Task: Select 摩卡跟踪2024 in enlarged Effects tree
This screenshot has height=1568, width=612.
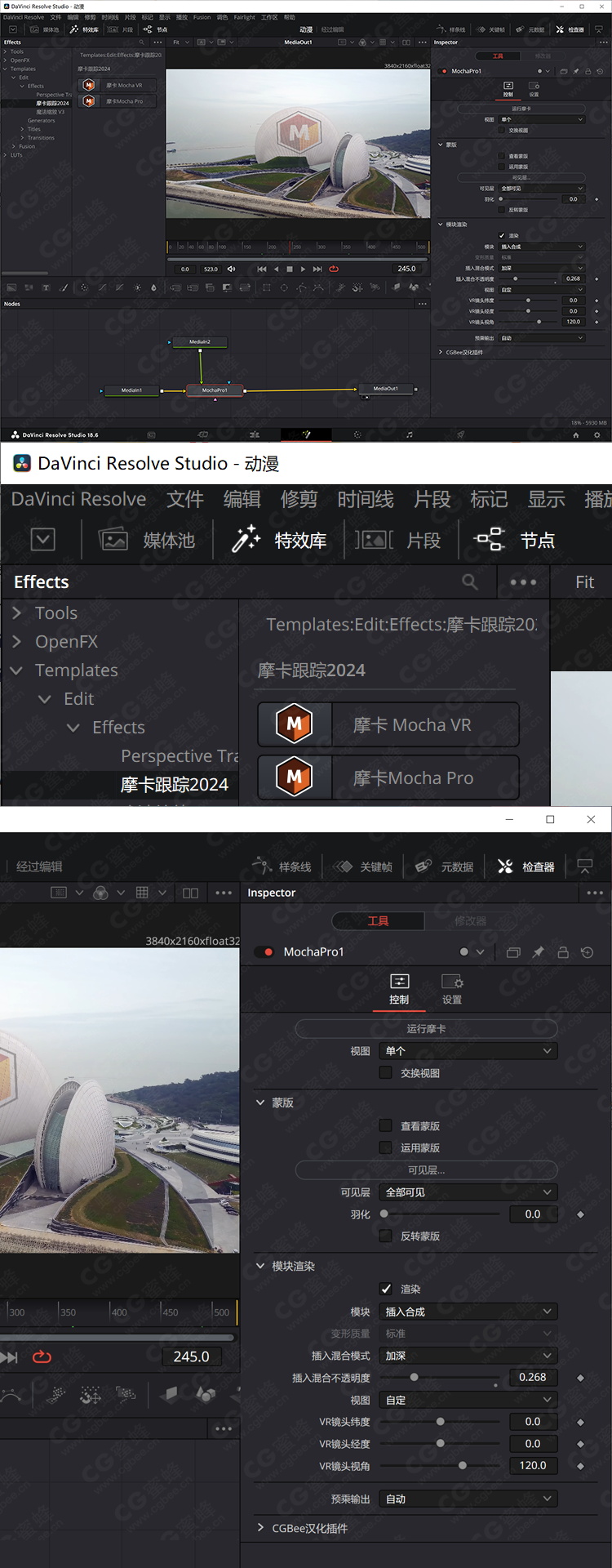Action: (x=174, y=784)
